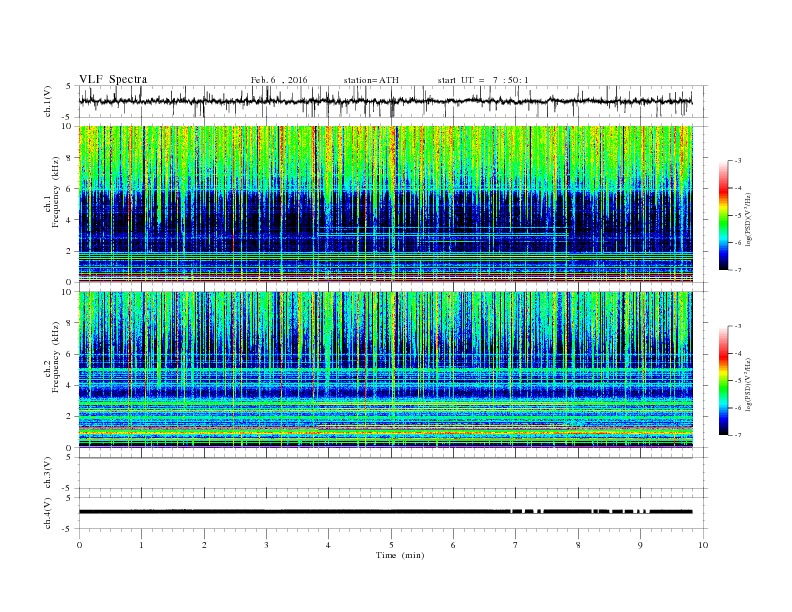This screenshot has height=612, width=792.
Task: Click inside the ch.2 spectrogram panel
Action: click(x=385, y=369)
